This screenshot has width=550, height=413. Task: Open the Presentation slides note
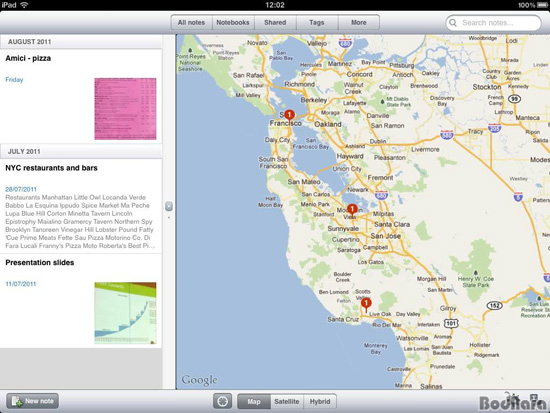(x=81, y=301)
